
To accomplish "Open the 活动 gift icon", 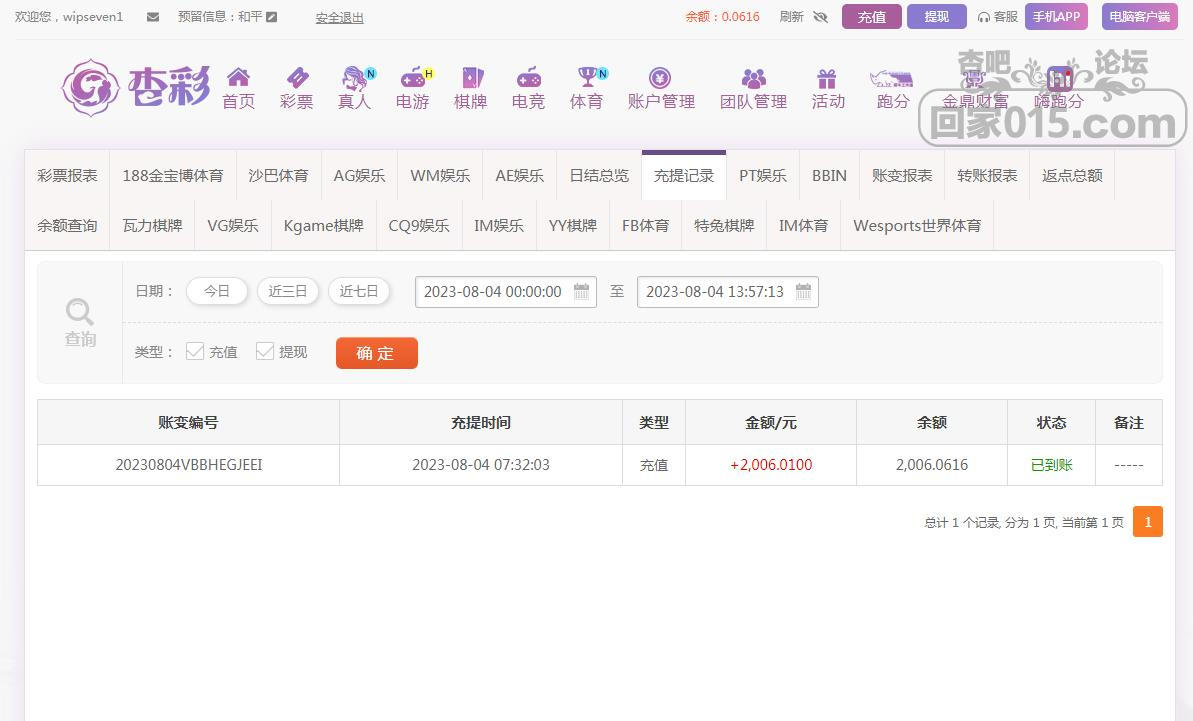I will (827, 78).
